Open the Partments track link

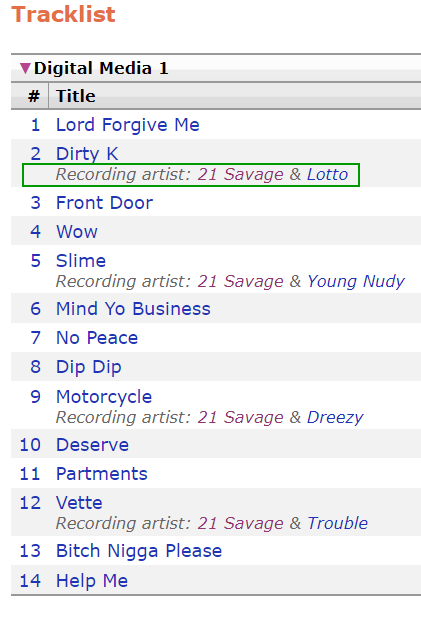pos(102,474)
